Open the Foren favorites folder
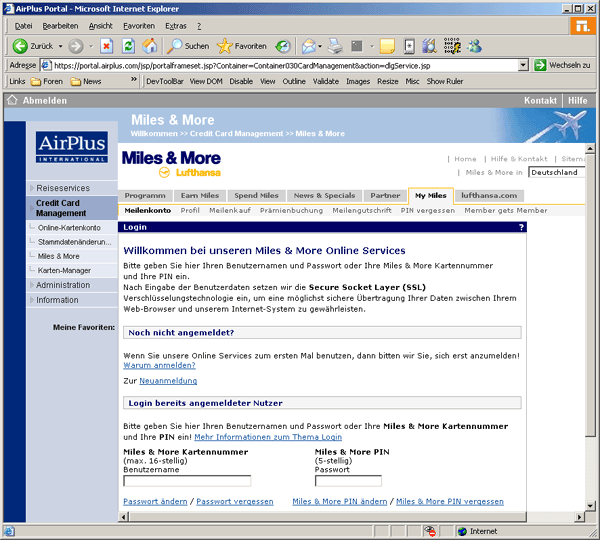Image resolution: width=600 pixels, height=540 pixels. [47, 82]
